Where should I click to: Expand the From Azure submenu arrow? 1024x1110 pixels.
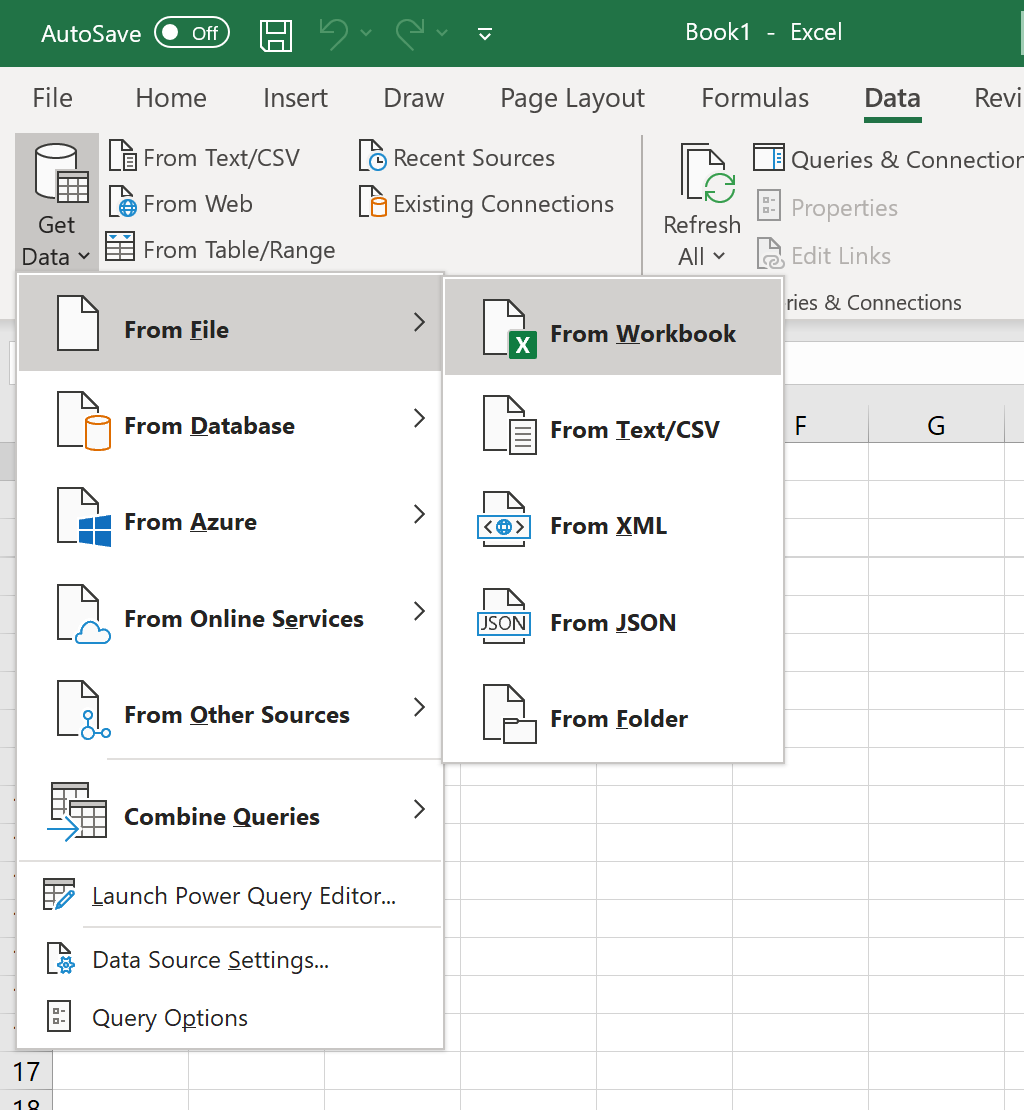point(420,514)
